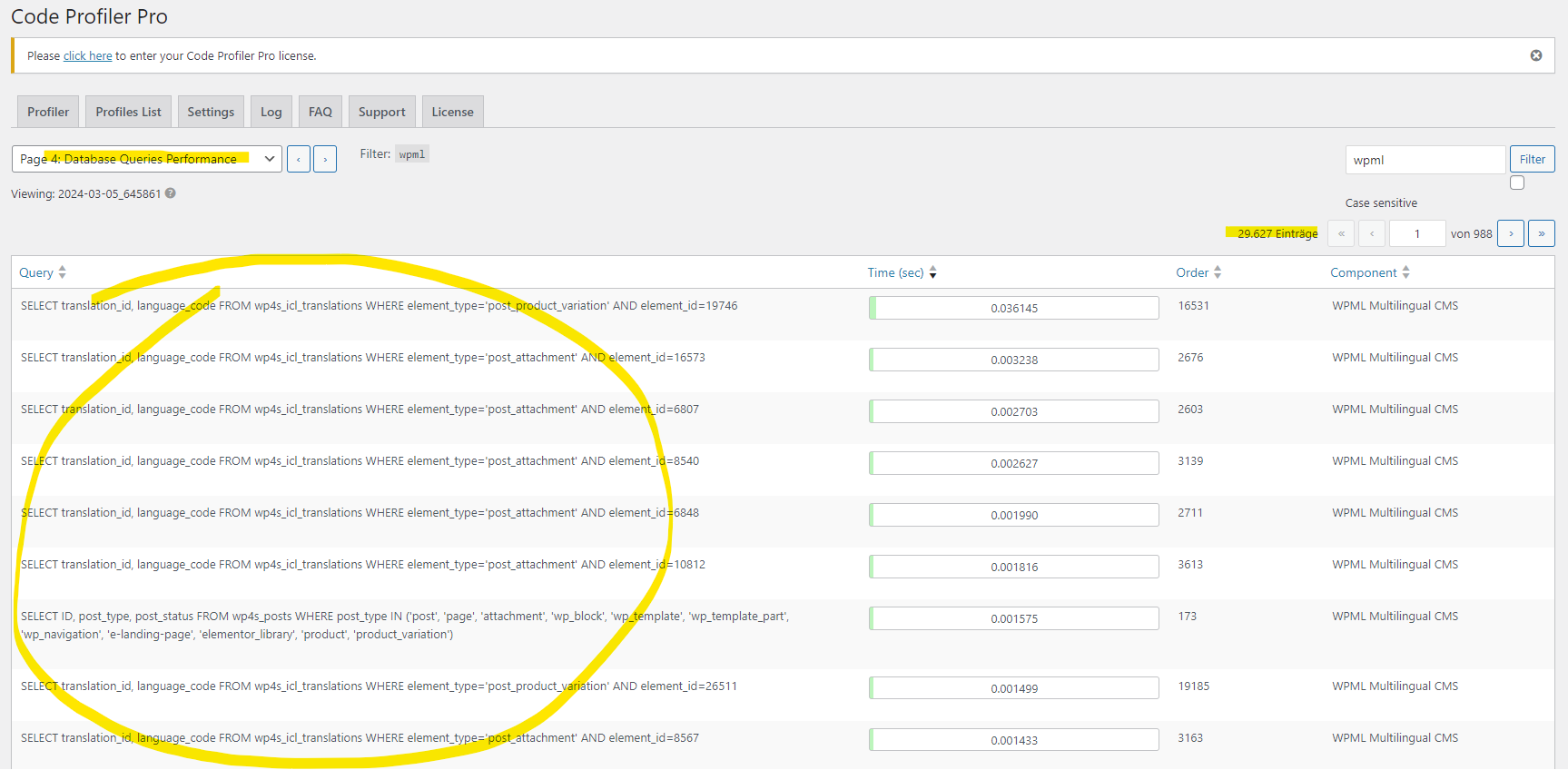Select the 0.001816 time bar

tap(1014, 567)
